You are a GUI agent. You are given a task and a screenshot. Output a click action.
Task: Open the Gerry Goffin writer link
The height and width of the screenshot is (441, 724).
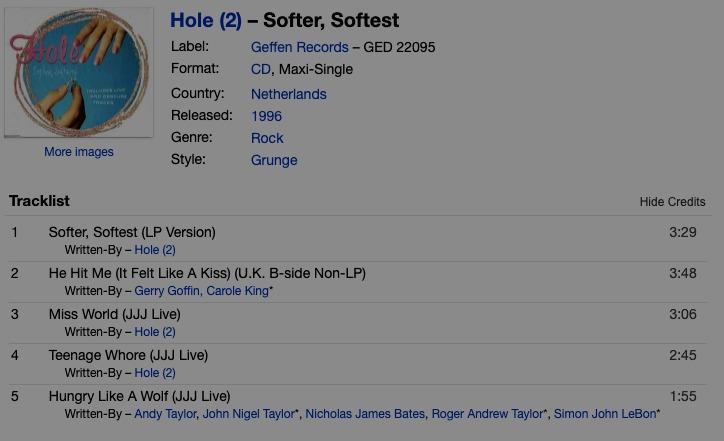point(167,290)
